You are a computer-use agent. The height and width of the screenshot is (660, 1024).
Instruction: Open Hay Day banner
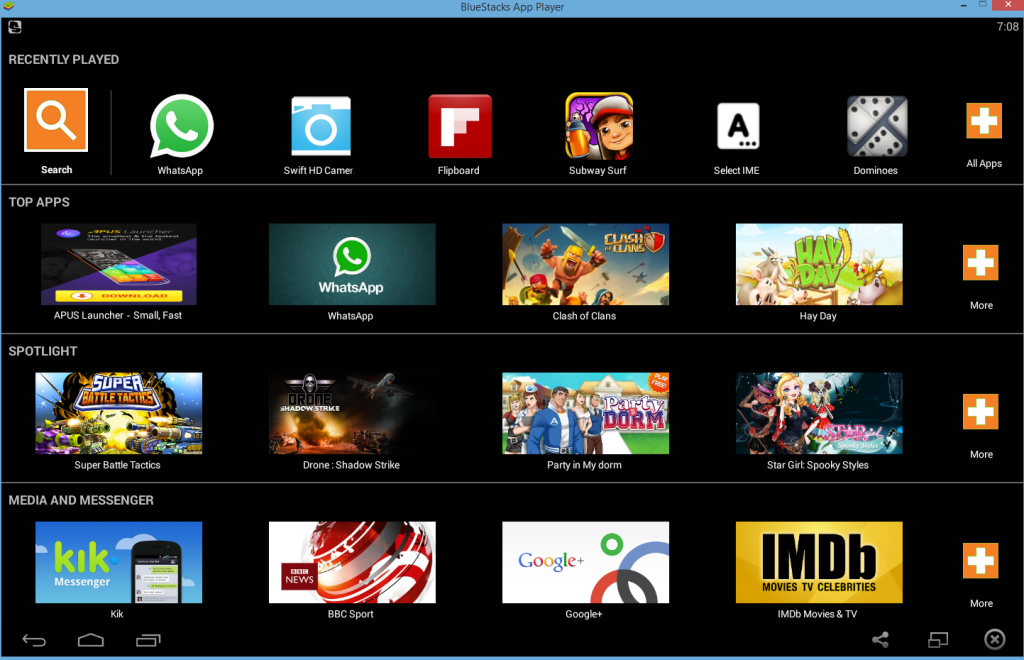[819, 264]
